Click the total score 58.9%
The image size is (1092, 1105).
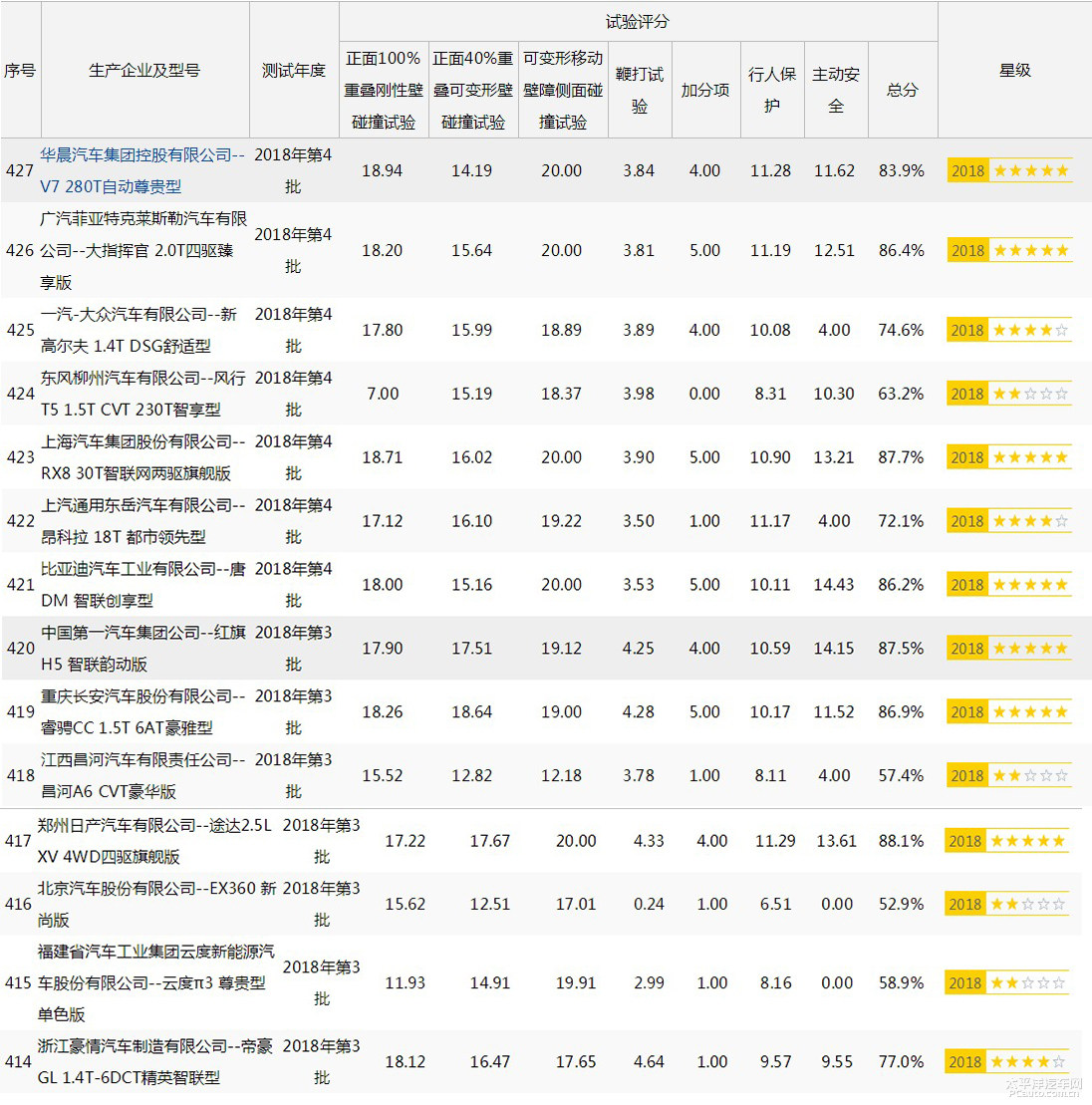pos(901,982)
